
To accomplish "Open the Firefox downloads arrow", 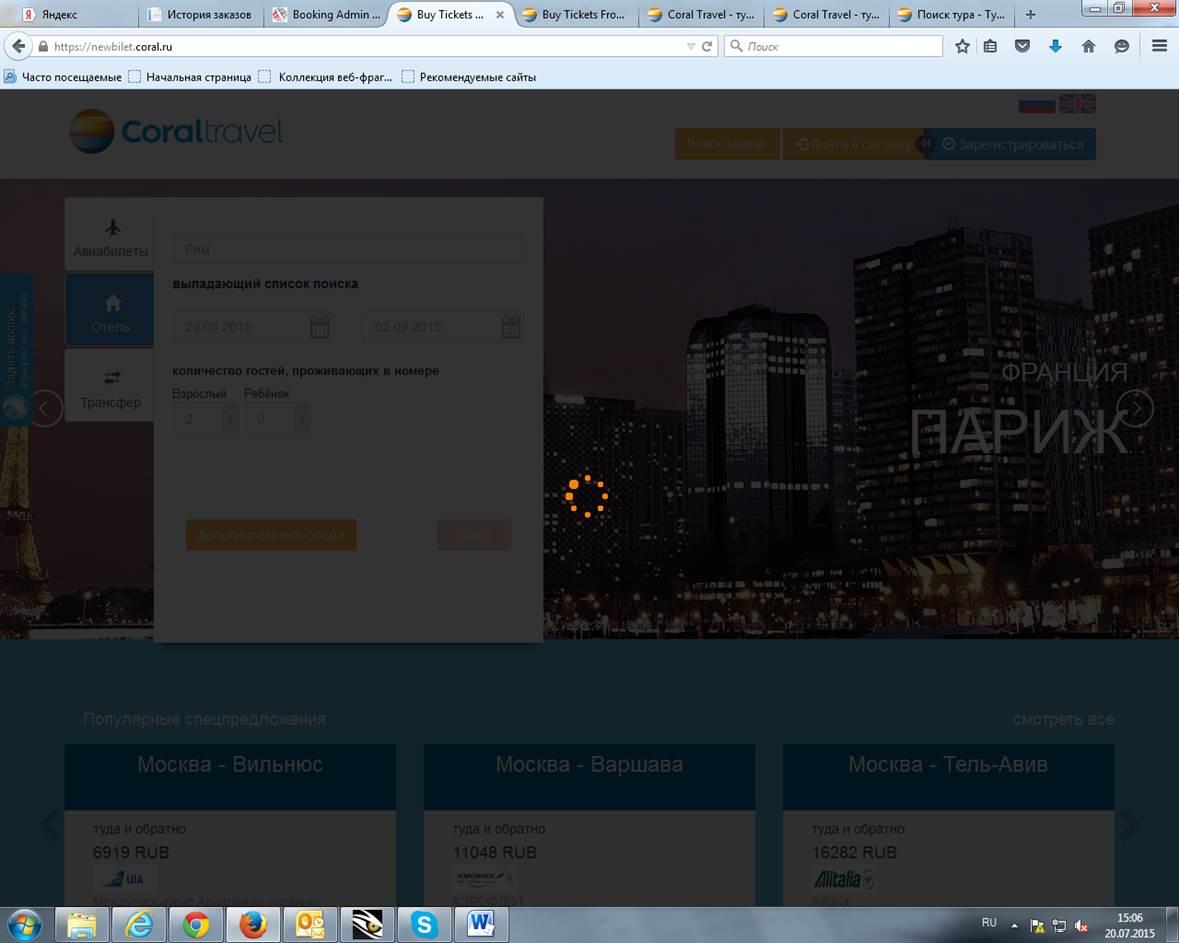I will (x=1055, y=46).
